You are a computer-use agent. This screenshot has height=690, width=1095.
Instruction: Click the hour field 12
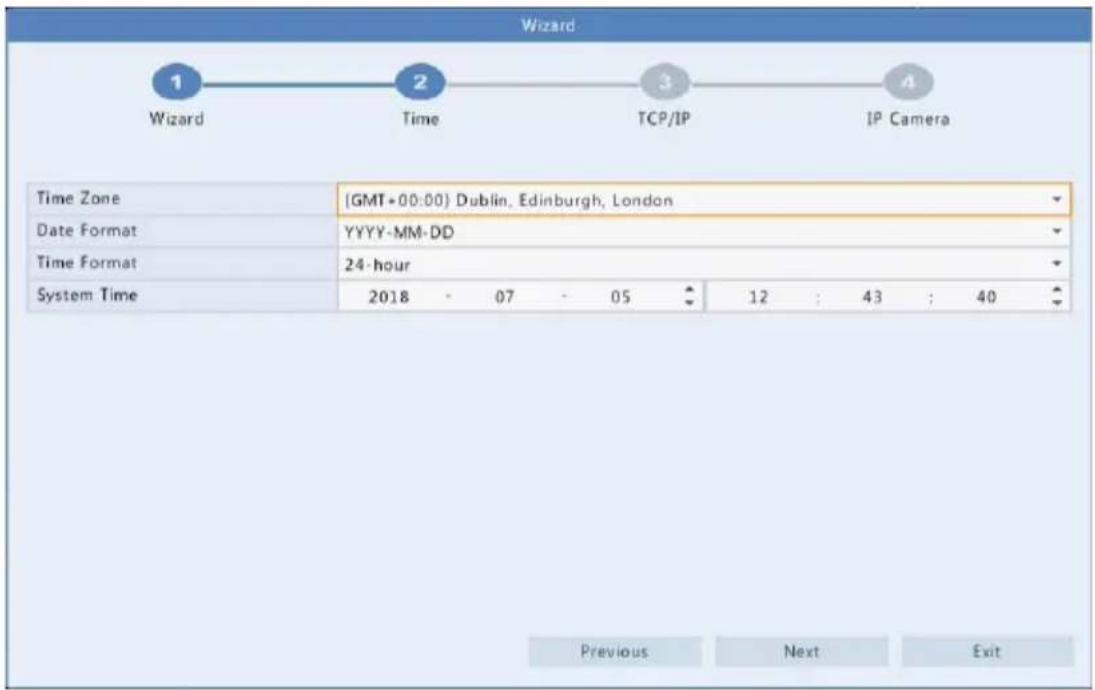pyautogui.click(x=758, y=297)
